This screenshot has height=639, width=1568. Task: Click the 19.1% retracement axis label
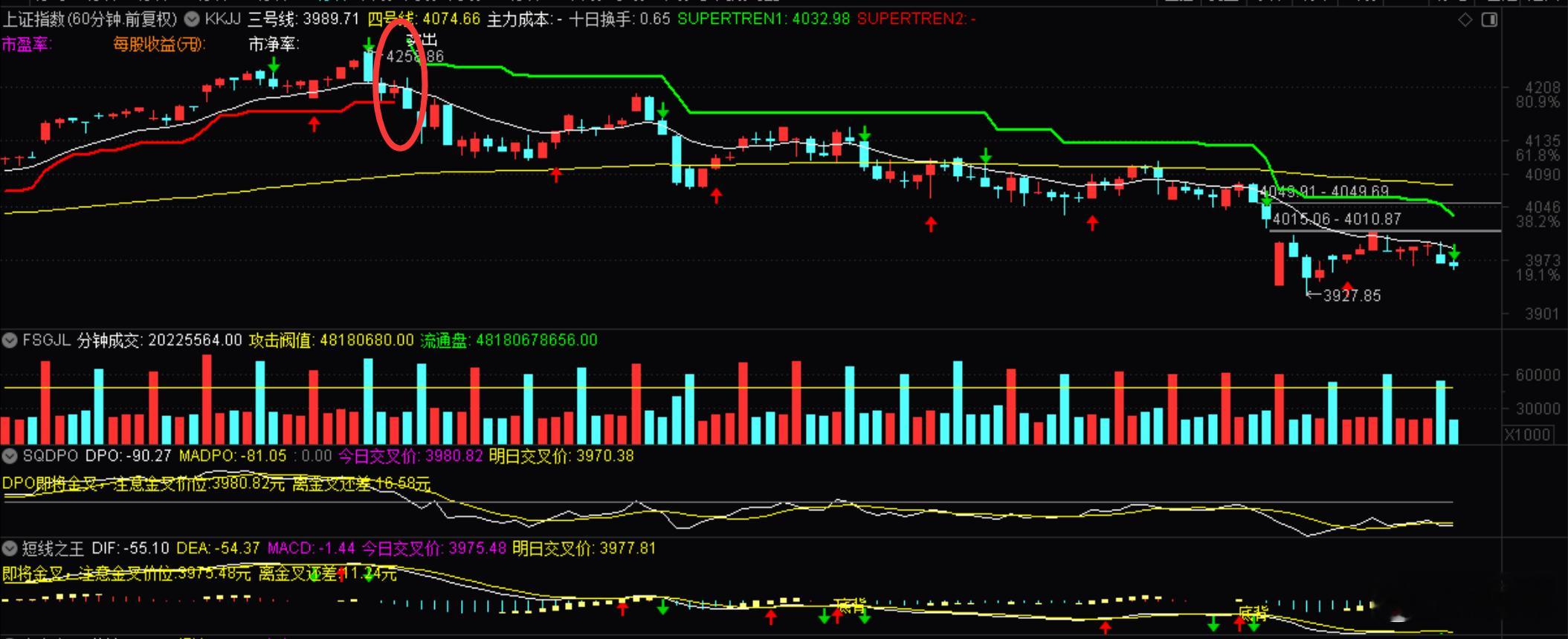[1538, 275]
